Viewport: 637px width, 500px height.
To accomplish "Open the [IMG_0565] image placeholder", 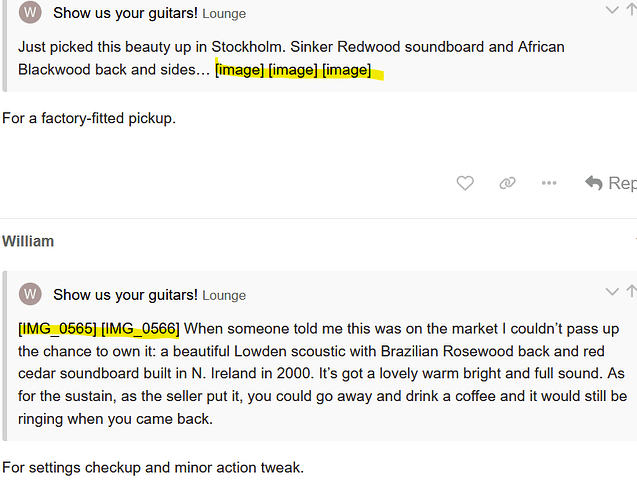I will coord(57,329).
